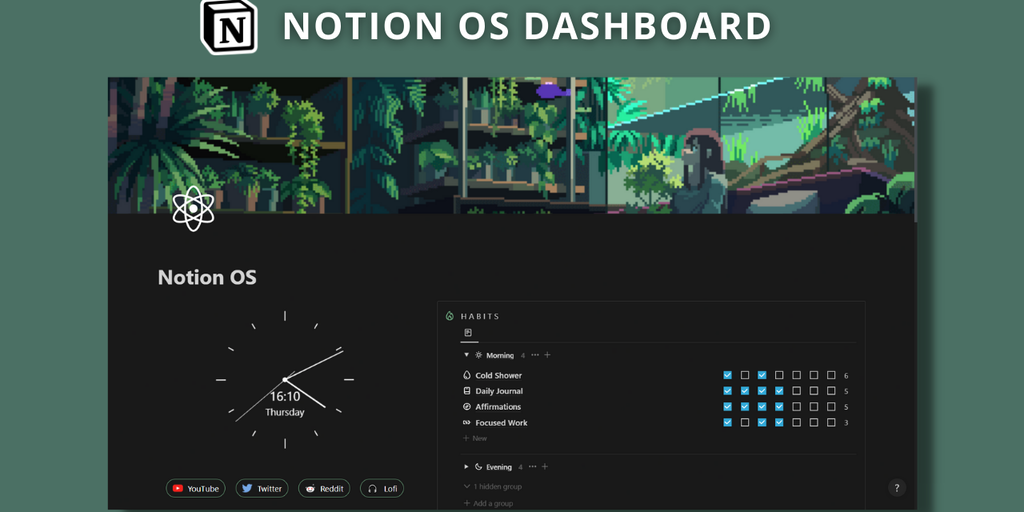
Task: Open the Morning group ellipsis menu
Action: 535,355
